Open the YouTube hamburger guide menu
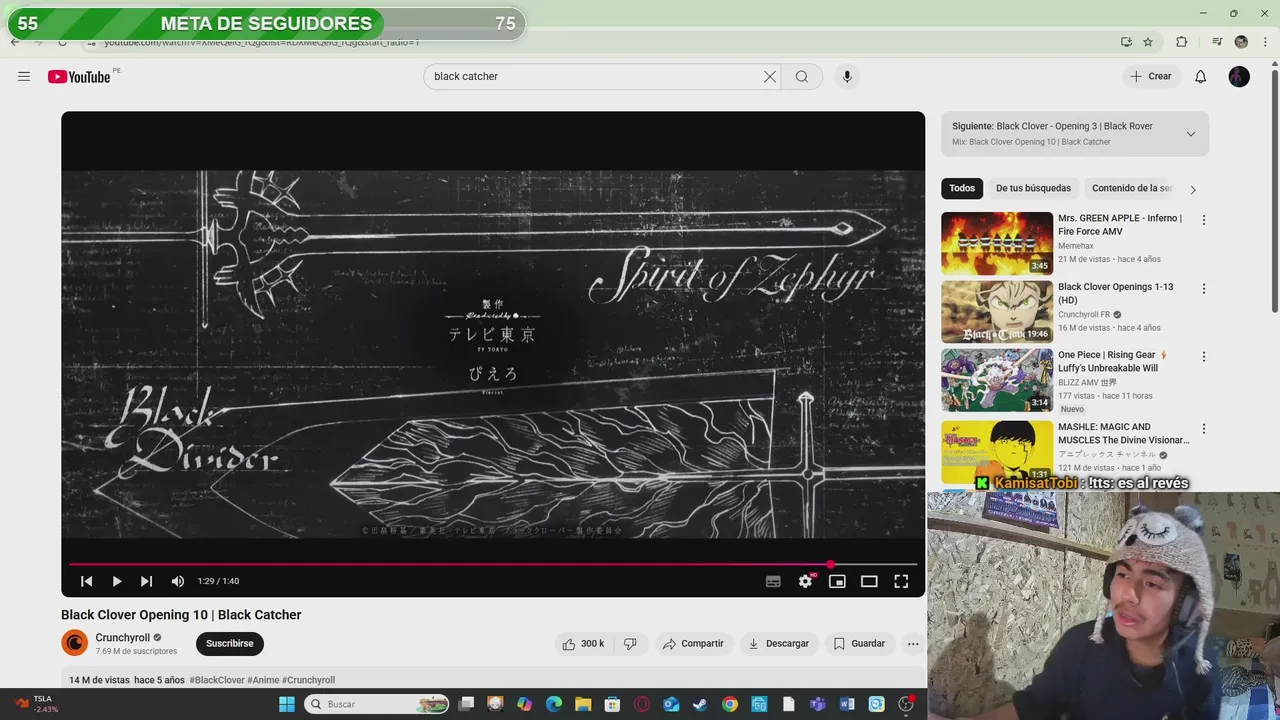The height and width of the screenshot is (720, 1280). tap(24, 76)
